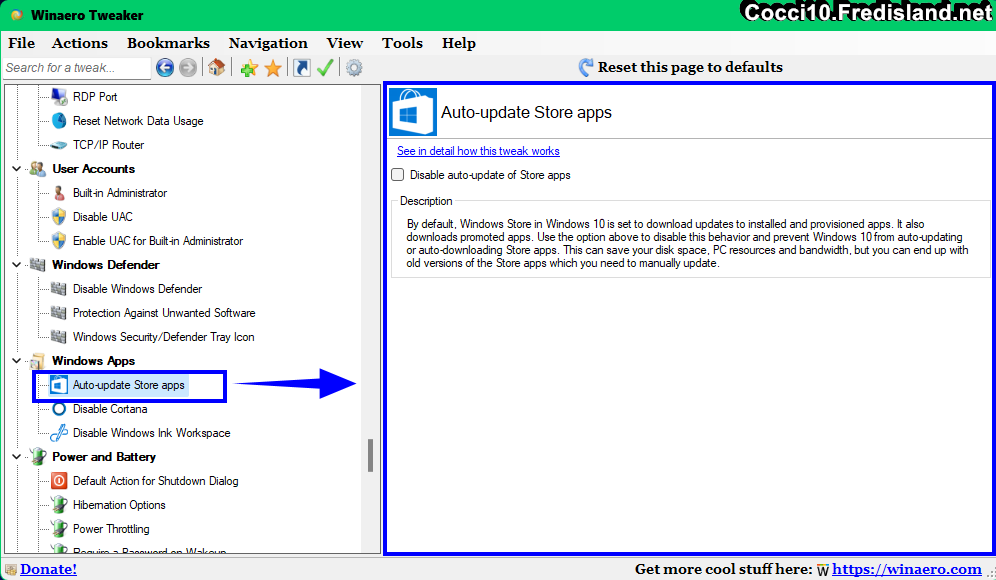This screenshot has width=996, height=580.
Task: Click the Search for a tweak field
Action: [77, 68]
